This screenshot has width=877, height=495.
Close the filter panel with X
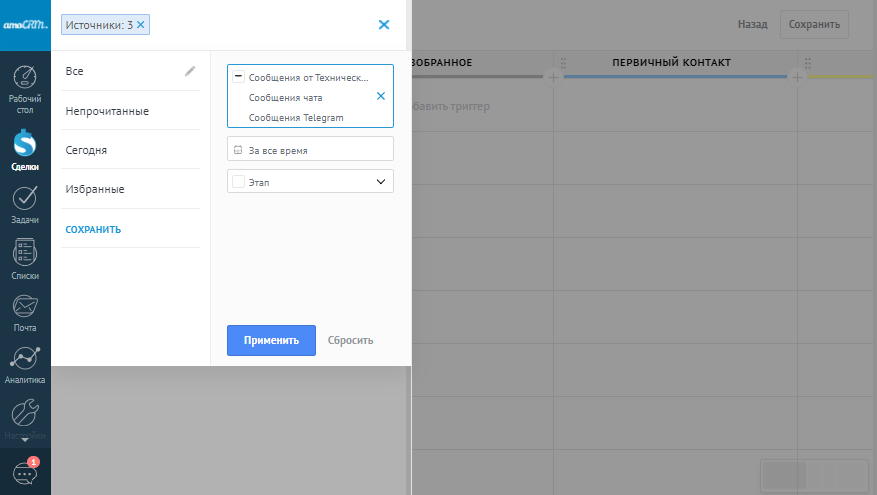point(384,25)
